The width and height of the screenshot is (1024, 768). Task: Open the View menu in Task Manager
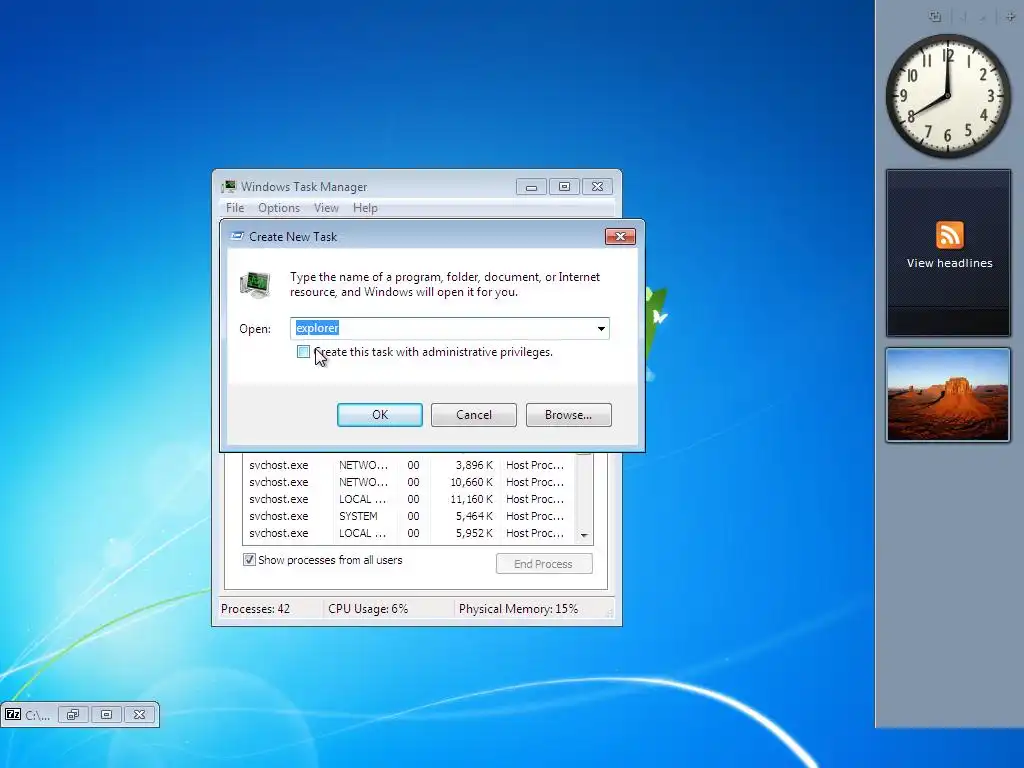[326, 208]
